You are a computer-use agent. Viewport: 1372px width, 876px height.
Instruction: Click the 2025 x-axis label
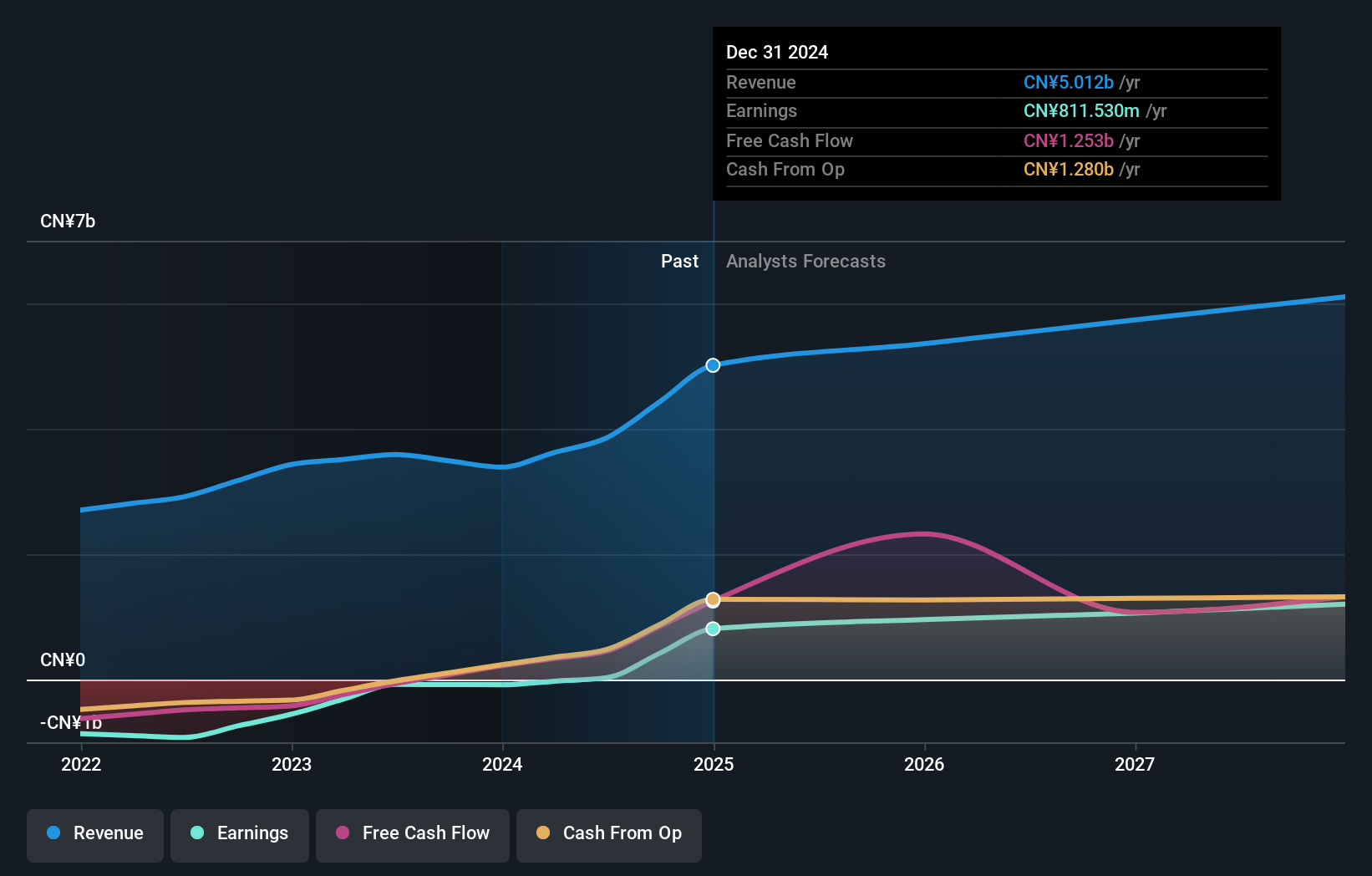coord(714,764)
